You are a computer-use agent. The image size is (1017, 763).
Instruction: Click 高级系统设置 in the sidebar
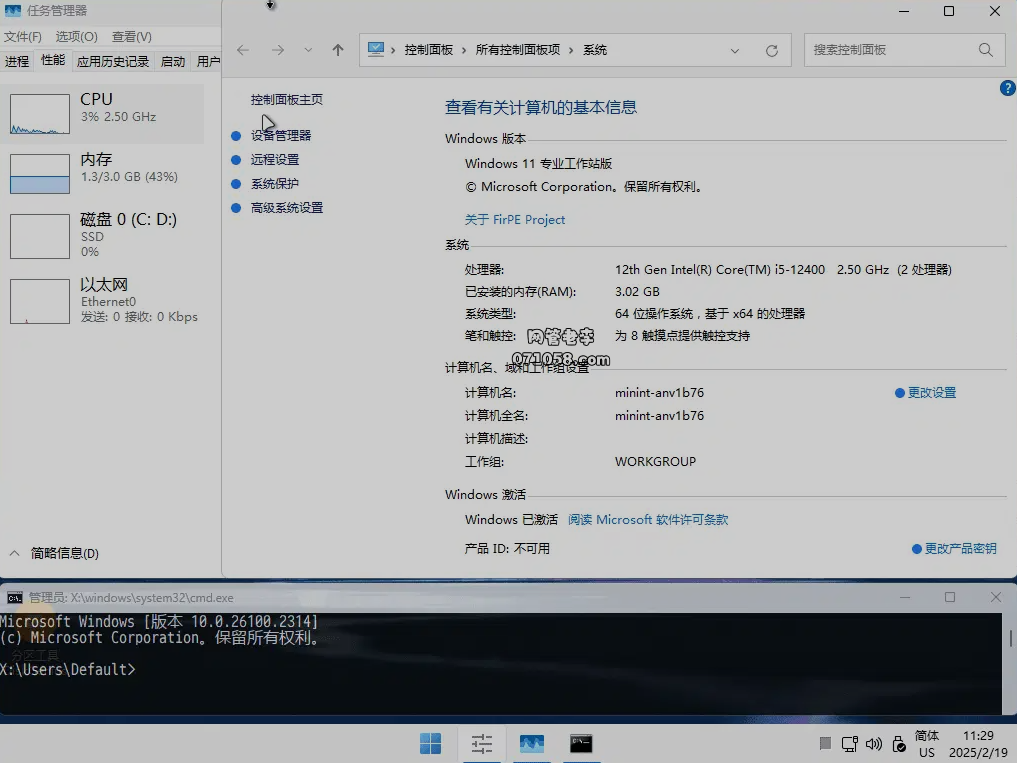pos(286,208)
